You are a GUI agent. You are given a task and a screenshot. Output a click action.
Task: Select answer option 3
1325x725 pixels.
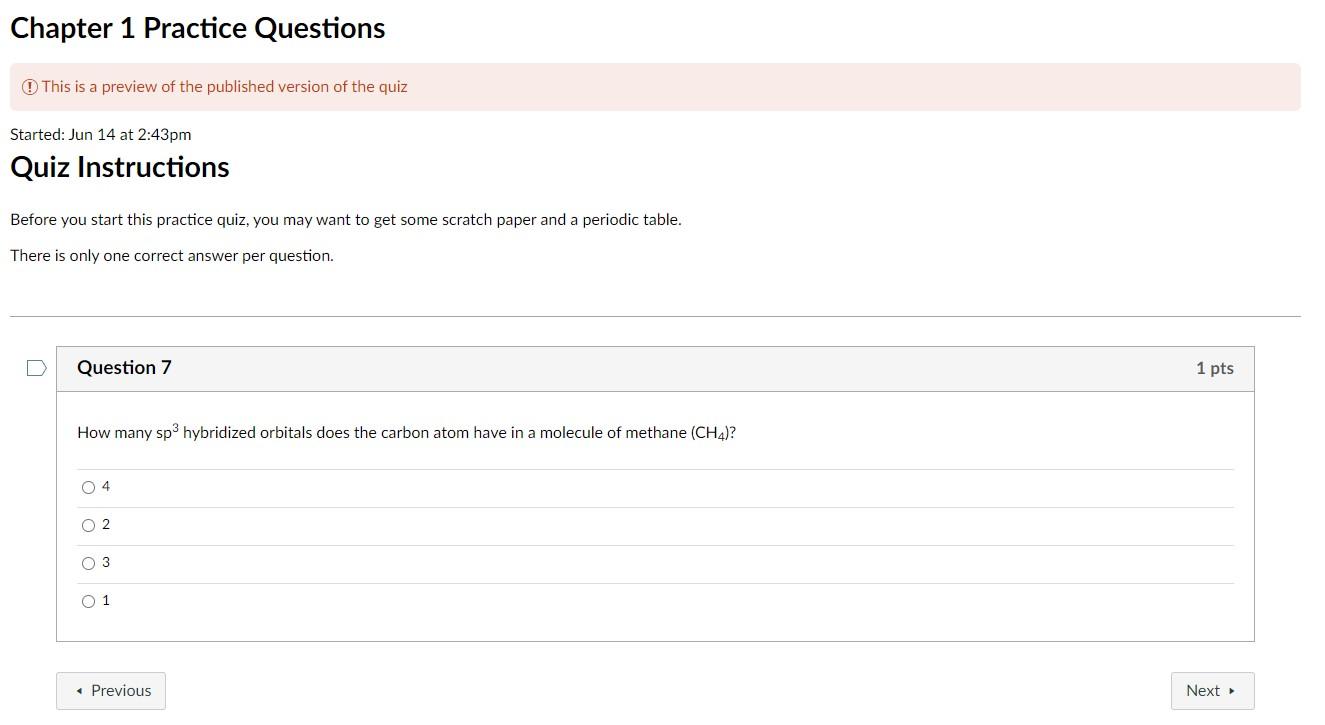click(x=89, y=563)
